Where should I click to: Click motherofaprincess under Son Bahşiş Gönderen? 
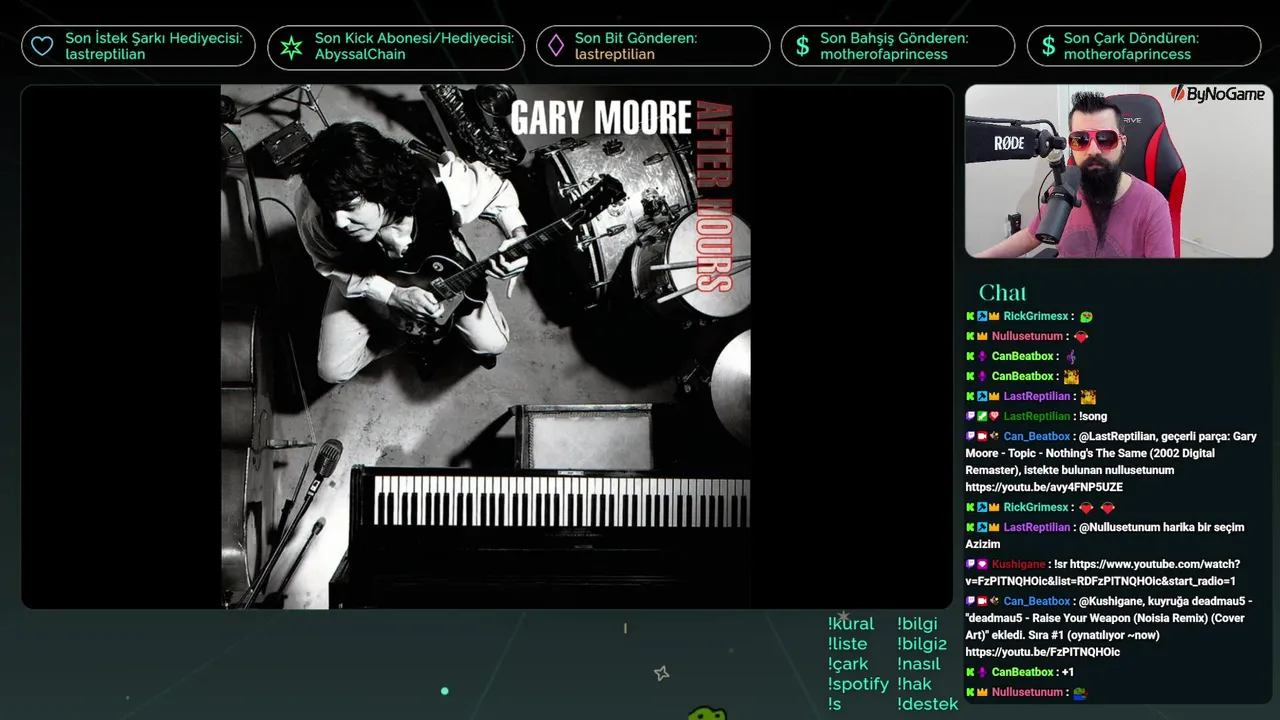[x=884, y=54]
